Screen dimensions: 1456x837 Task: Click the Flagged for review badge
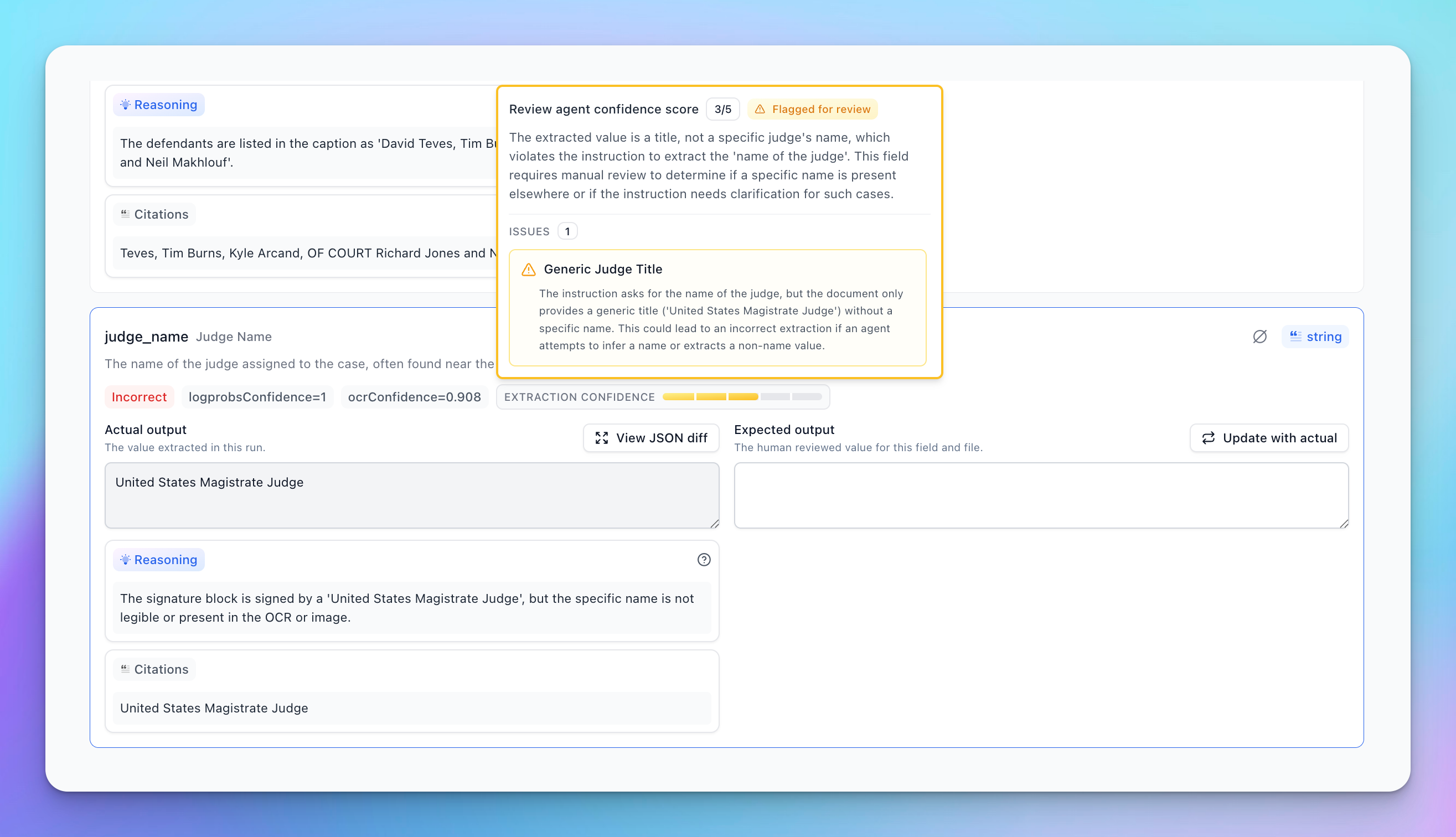[812, 109]
